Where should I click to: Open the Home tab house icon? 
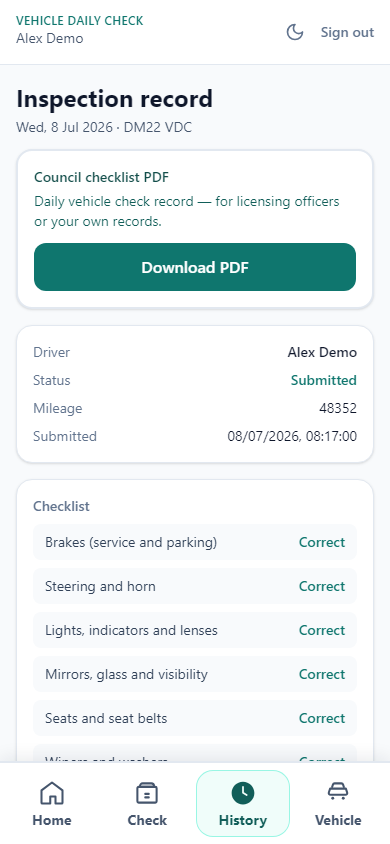click(x=52, y=792)
